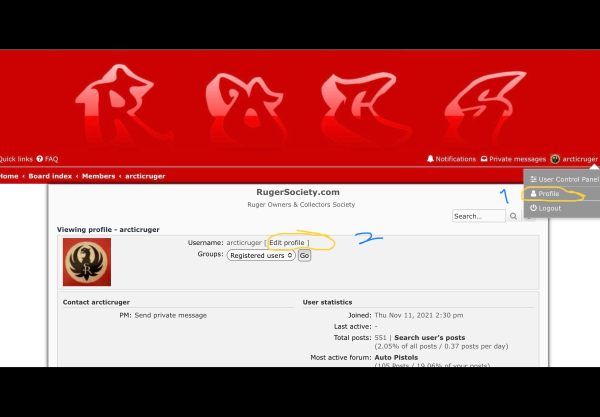Click Send private message link
Image resolution: width=600 pixels, height=417 pixels.
pyautogui.click(x=171, y=315)
